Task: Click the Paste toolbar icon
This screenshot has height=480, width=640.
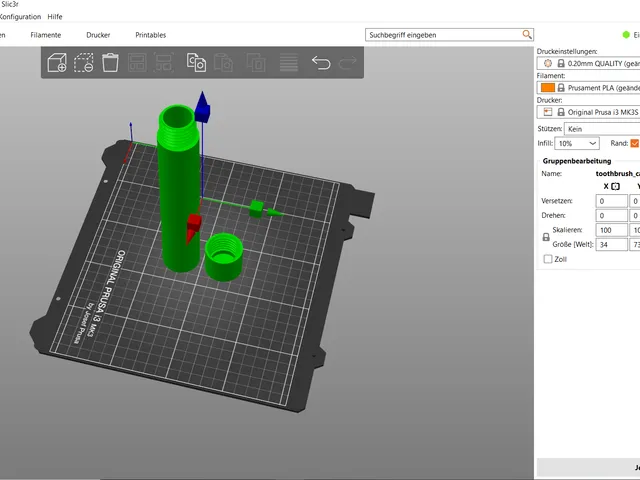Action: 223,63
